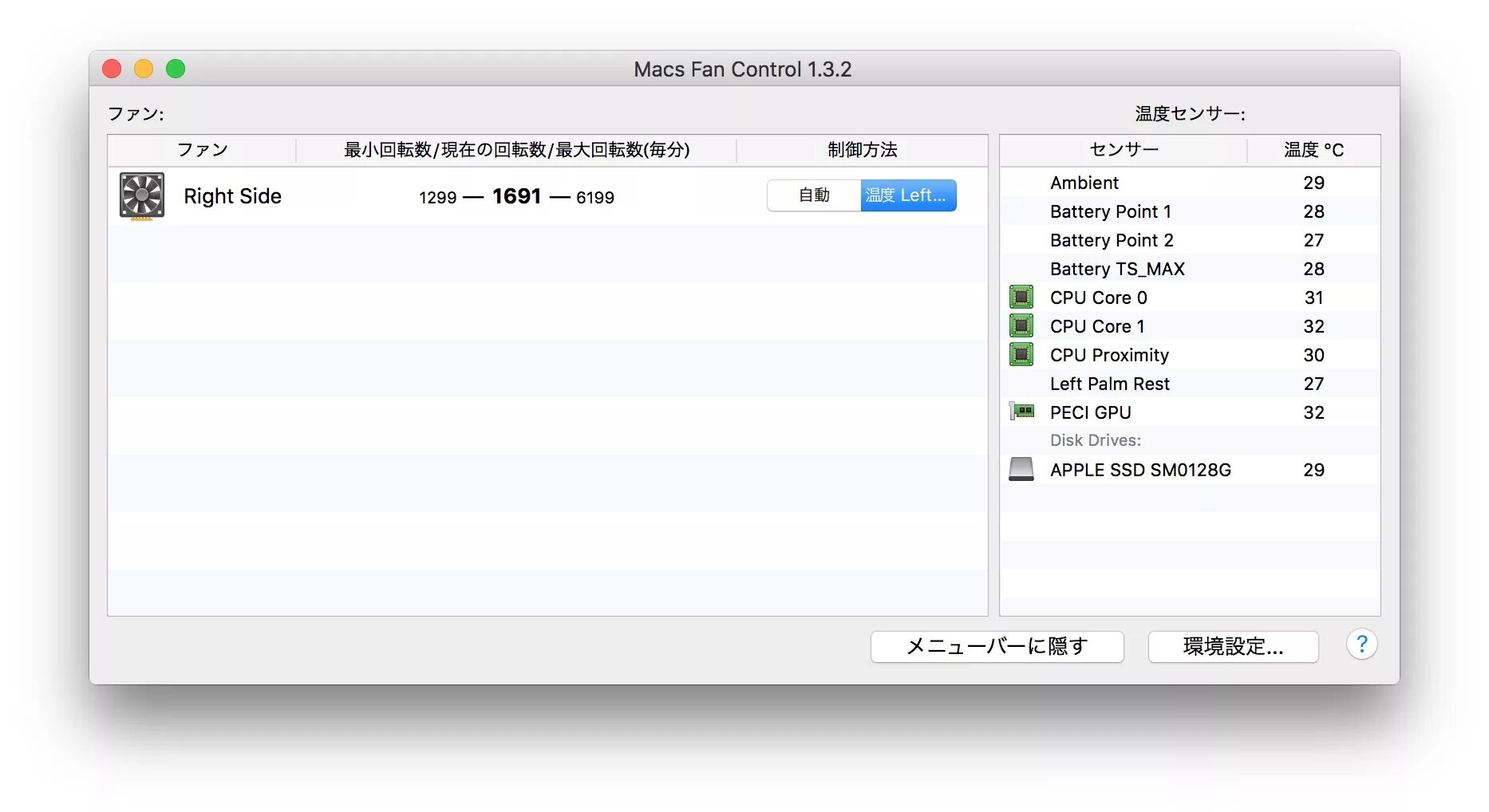
Task: Click the maximum RPM value 6199
Action: 594,198
